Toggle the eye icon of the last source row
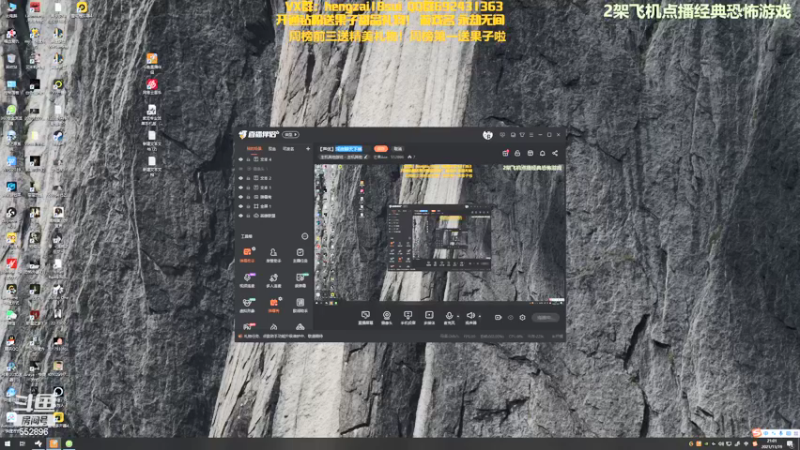The height and width of the screenshot is (450, 800). point(241,216)
